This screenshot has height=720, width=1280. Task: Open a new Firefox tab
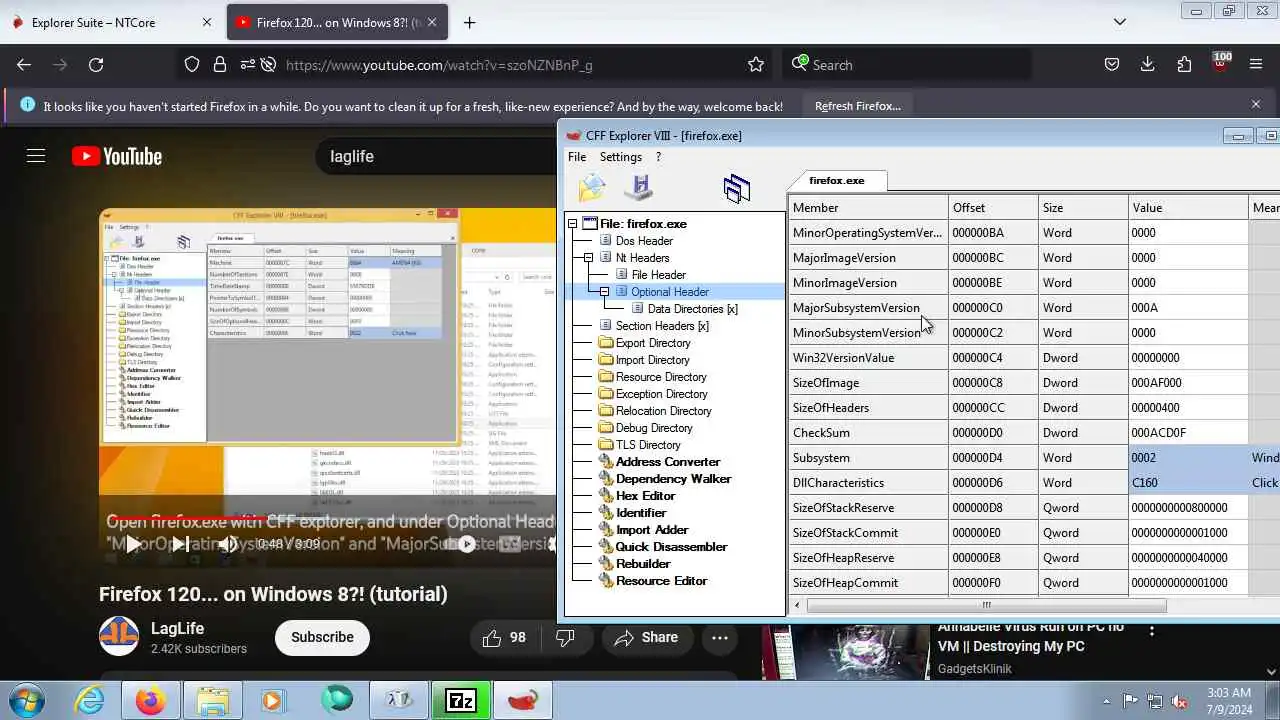click(469, 22)
